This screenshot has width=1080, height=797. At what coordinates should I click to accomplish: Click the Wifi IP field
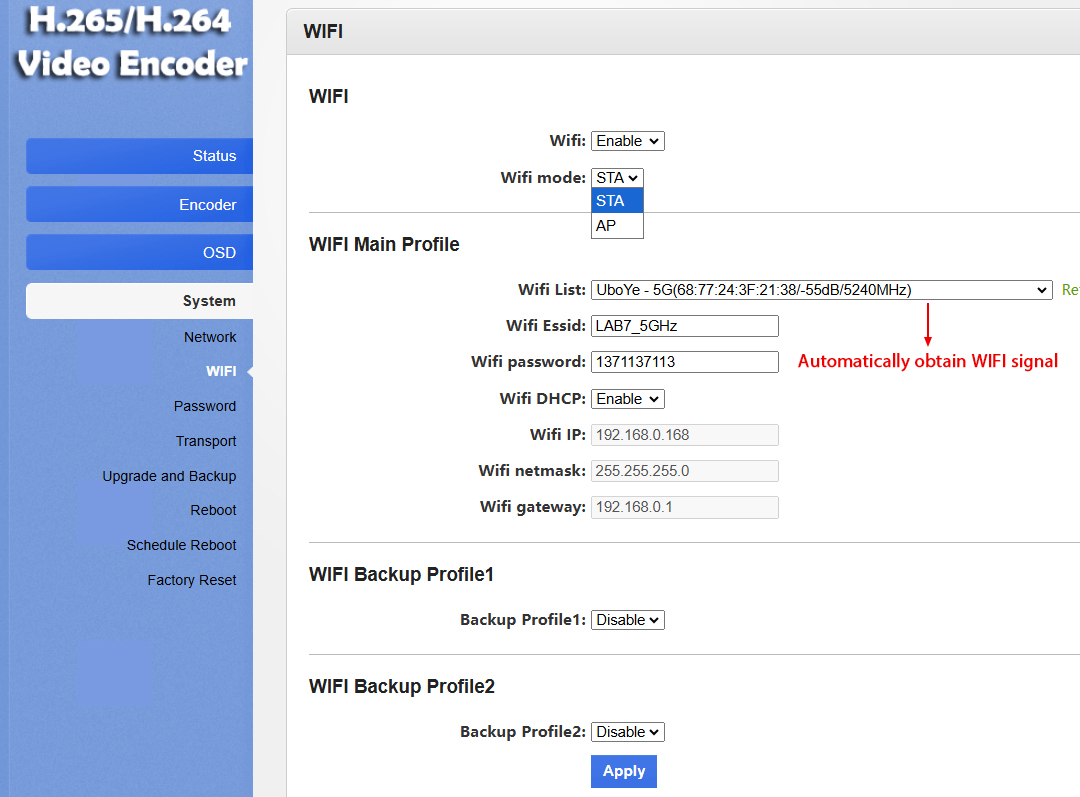[685, 435]
